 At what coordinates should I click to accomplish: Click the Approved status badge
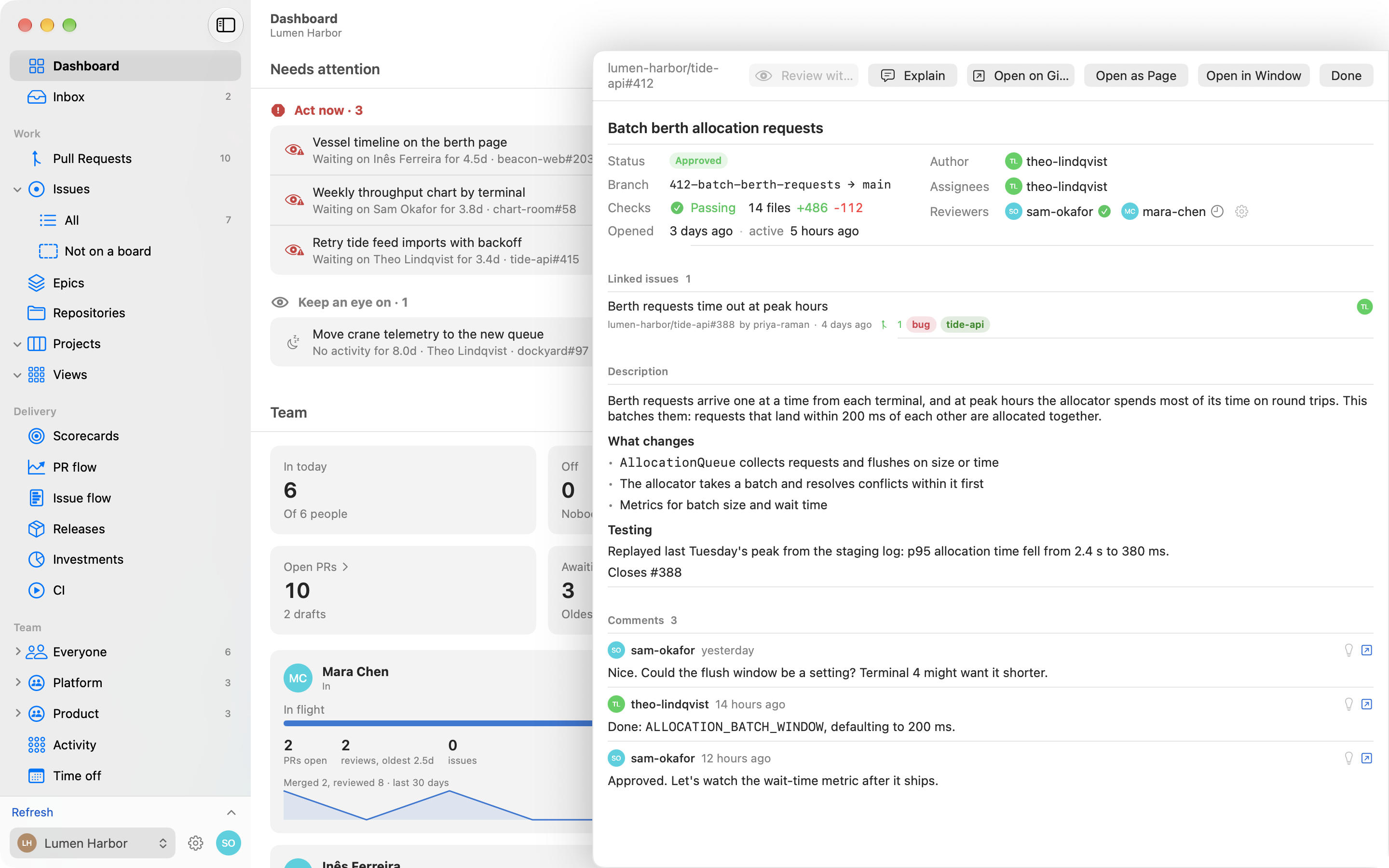698,161
